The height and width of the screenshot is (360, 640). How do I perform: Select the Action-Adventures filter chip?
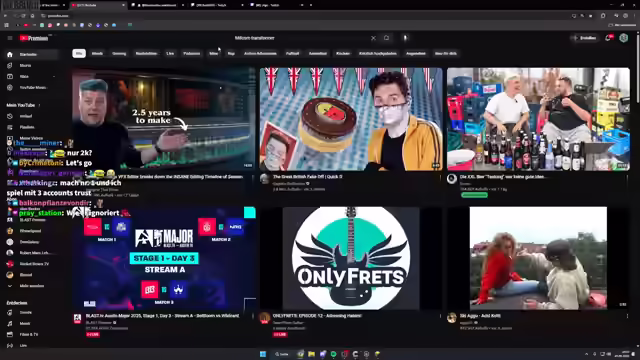260,53
